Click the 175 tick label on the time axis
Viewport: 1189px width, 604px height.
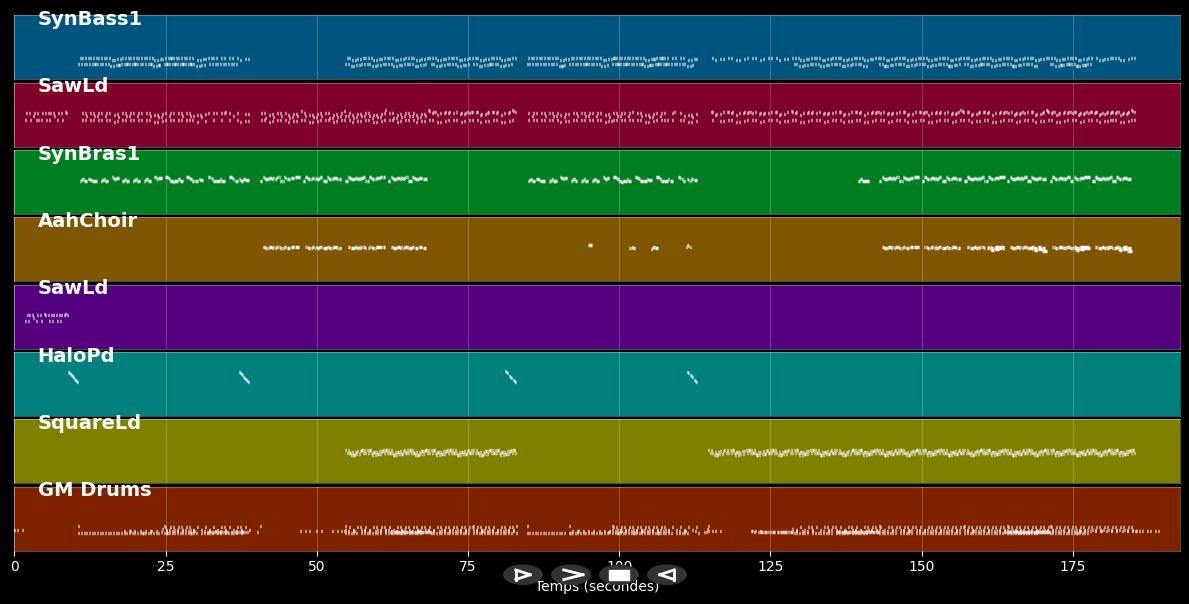pos(1073,567)
